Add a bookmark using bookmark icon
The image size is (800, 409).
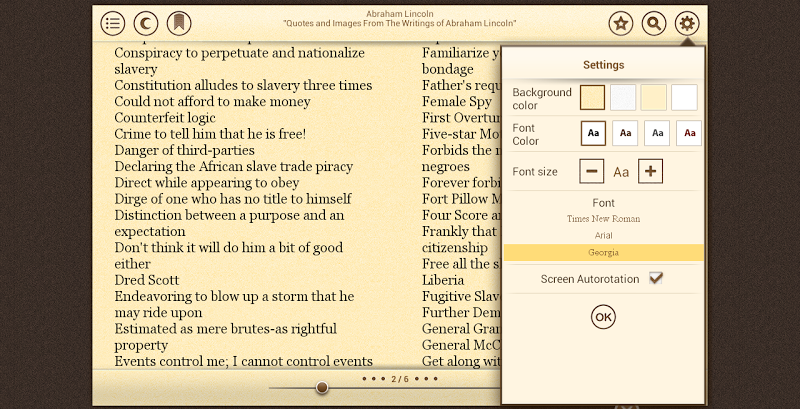click(x=178, y=22)
